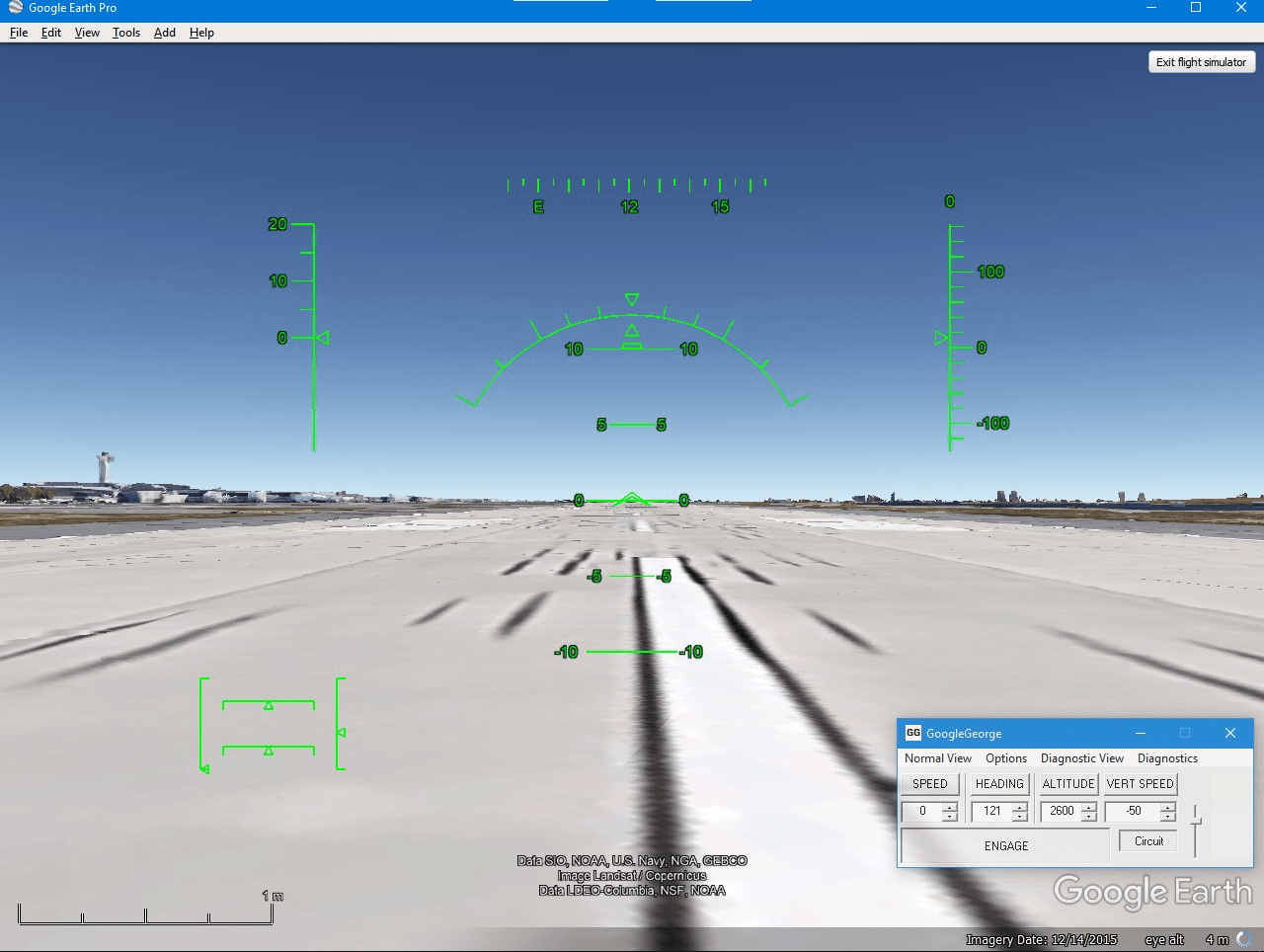The width and height of the screenshot is (1264, 952).
Task: Adjust the vertical slider beside the Circuit button
Action: tap(1194, 820)
